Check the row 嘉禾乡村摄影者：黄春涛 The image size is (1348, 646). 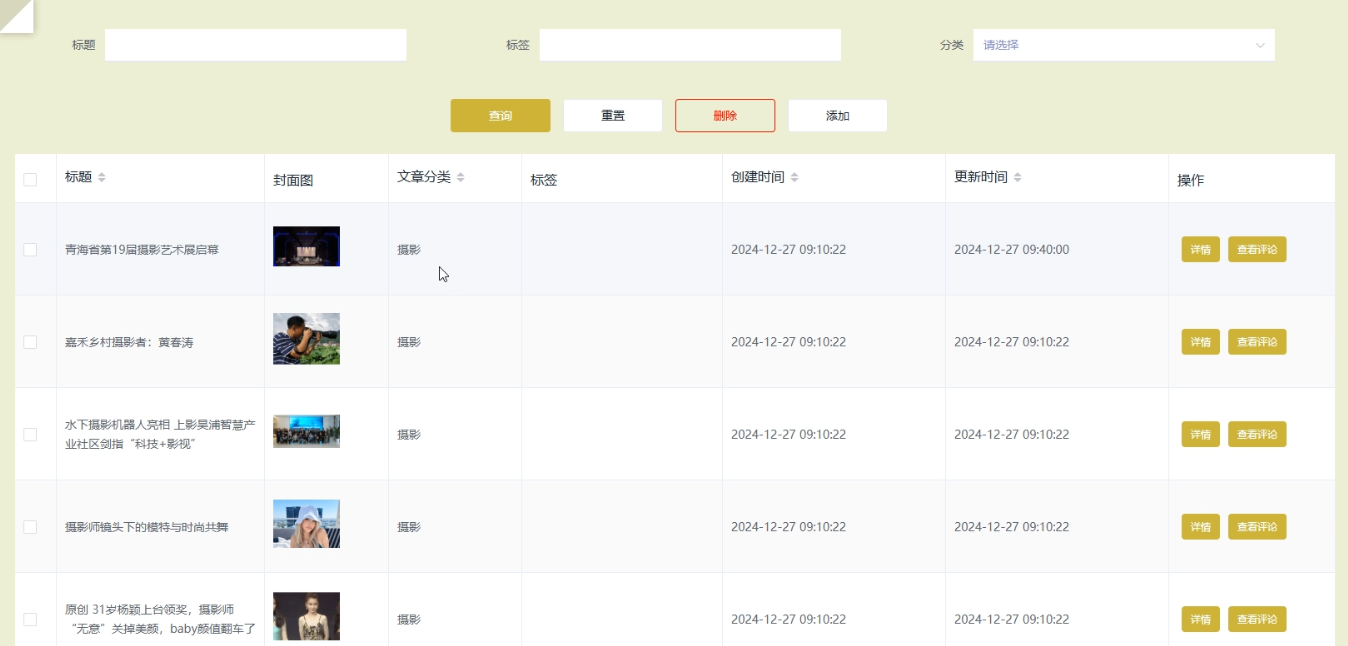pyautogui.click(x=30, y=342)
